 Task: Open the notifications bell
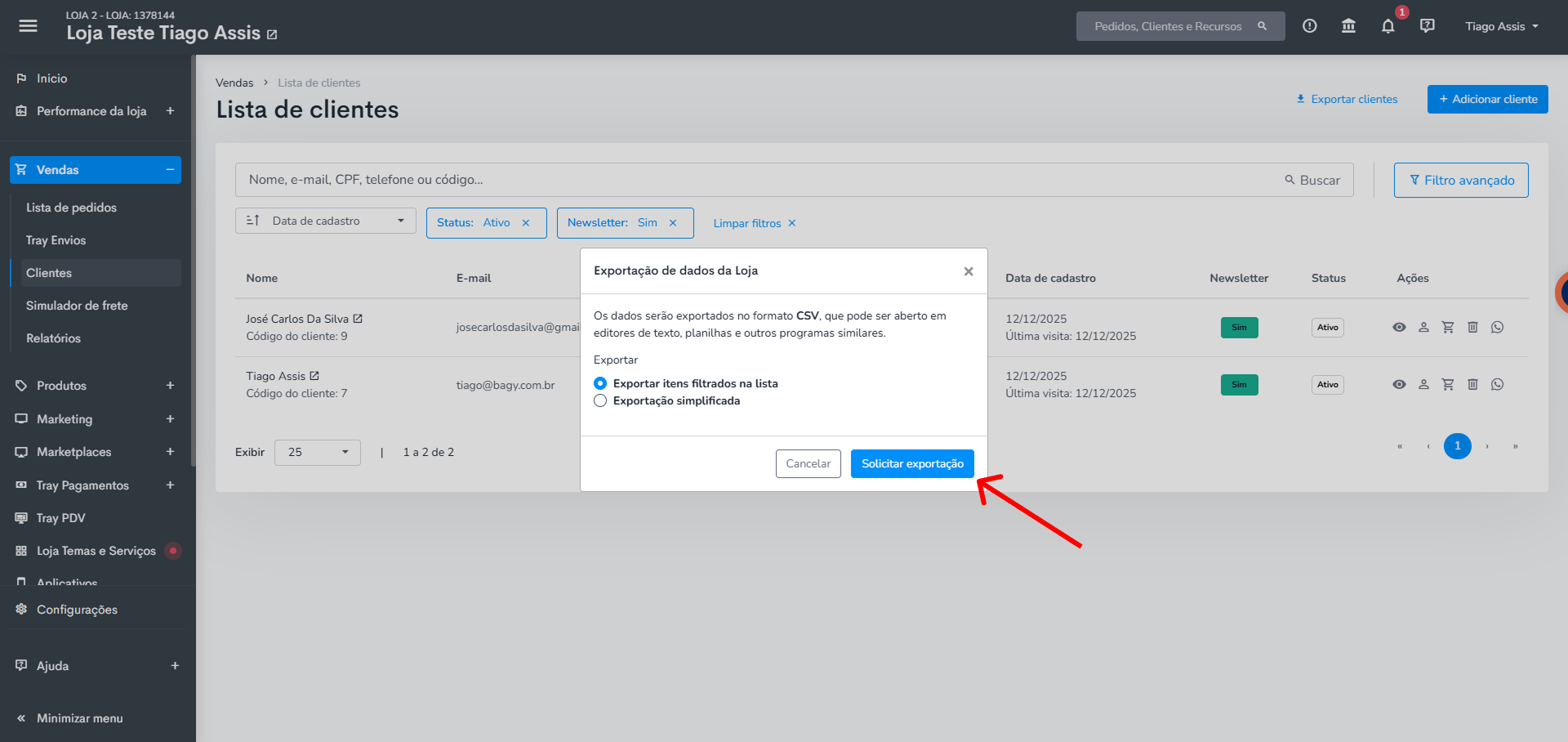pyautogui.click(x=1388, y=26)
